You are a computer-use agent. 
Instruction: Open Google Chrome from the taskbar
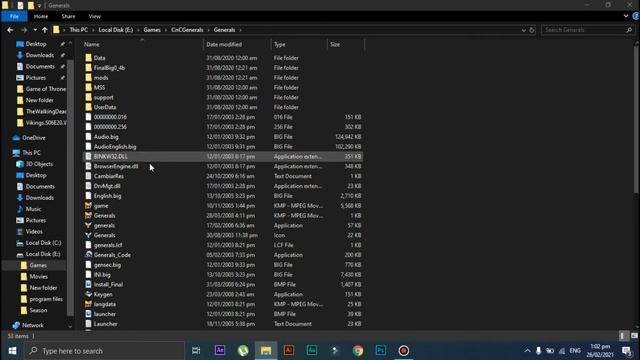pos(358,351)
